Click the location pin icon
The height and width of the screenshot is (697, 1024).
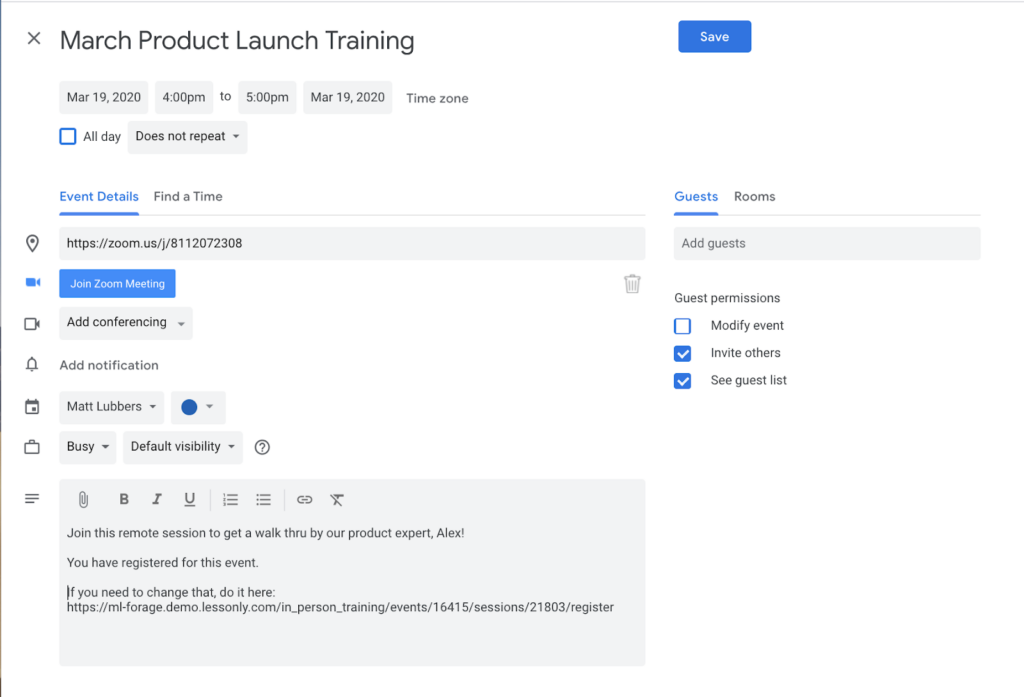click(32, 244)
